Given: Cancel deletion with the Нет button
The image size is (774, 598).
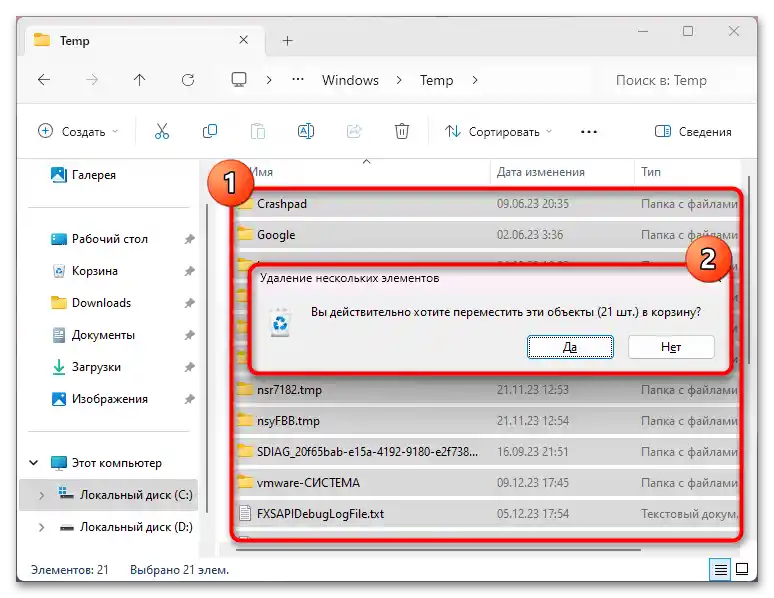Looking at the screenshot, I should point(671,347).
